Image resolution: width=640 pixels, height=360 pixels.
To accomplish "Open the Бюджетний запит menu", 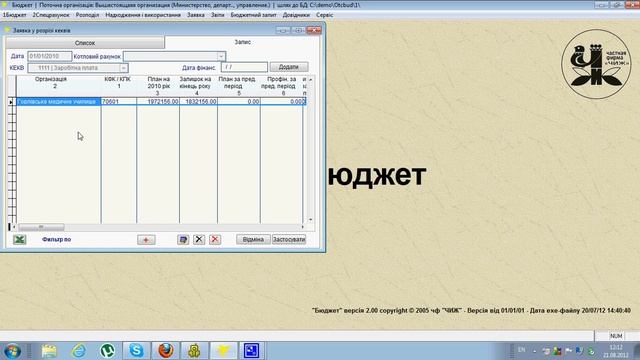I will pyautogui.click(x=253, y=15).
